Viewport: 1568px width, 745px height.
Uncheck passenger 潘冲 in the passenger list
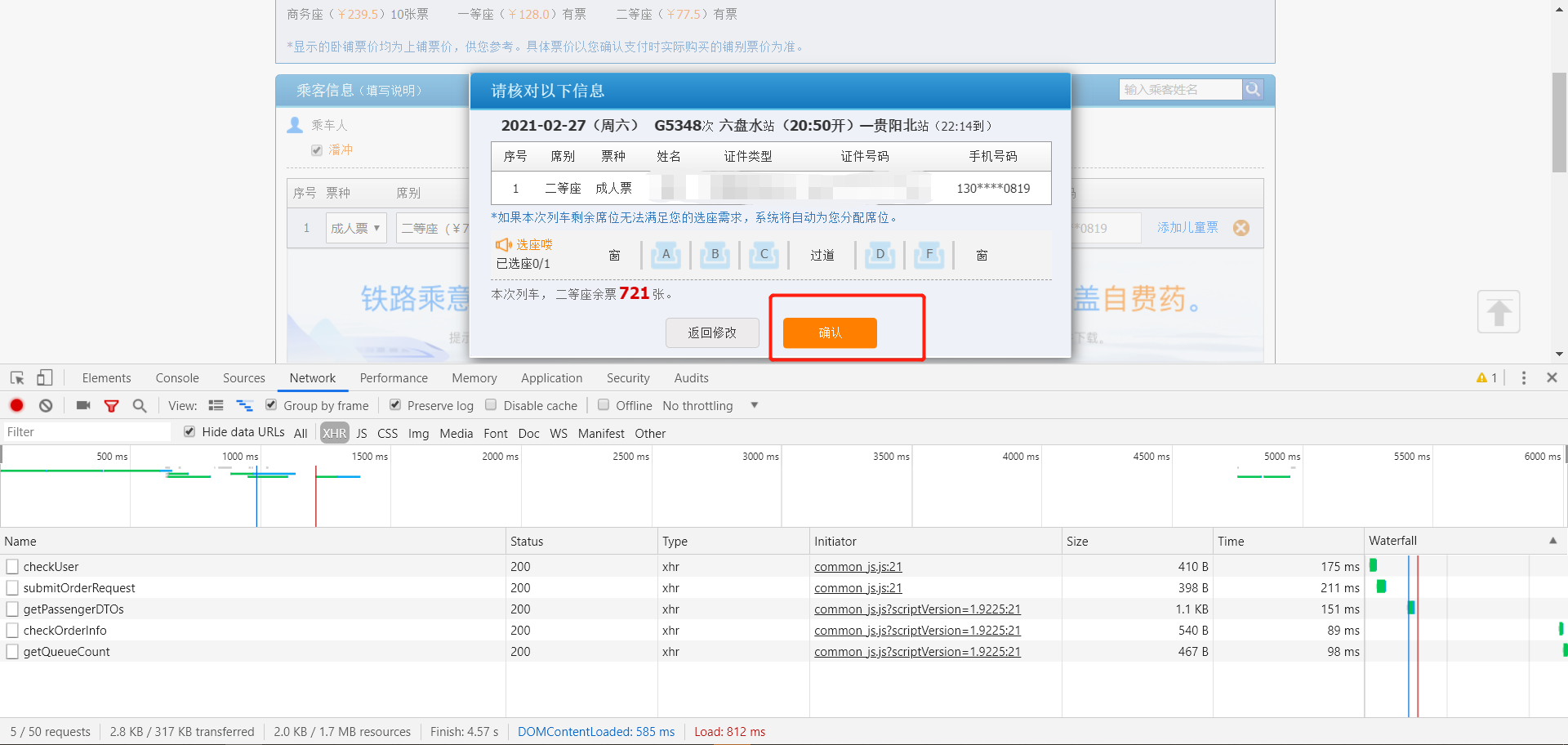point(317,149)
